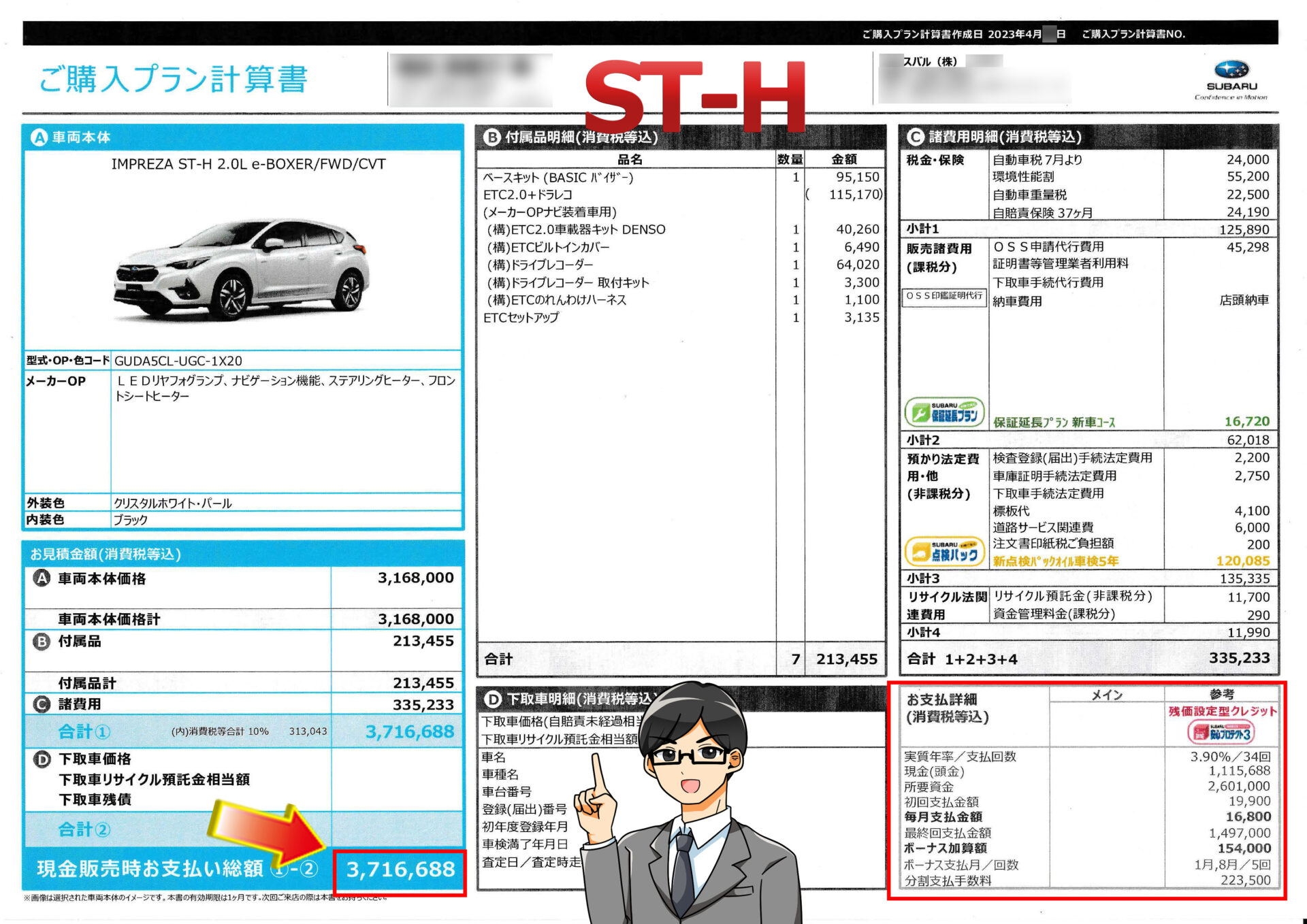Click the 諸費用 amount 335,233 in the estimate
This screenshot has width=1307, height=924.
[423, 705]
